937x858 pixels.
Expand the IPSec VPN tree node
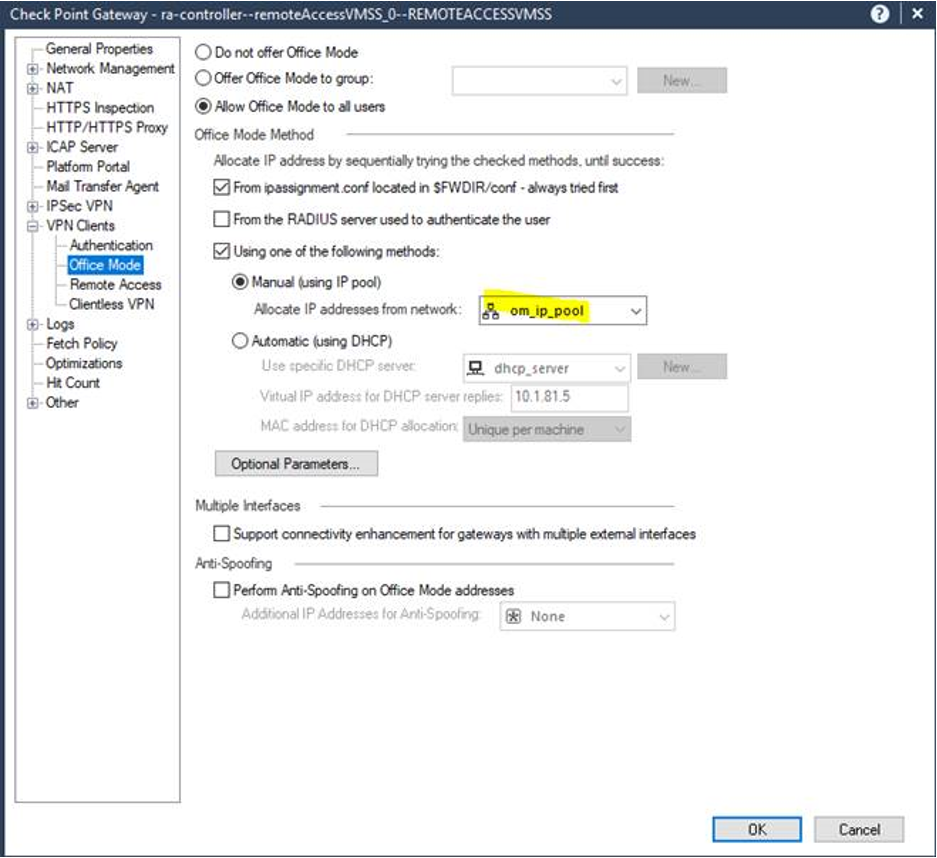tap(33, 207)
